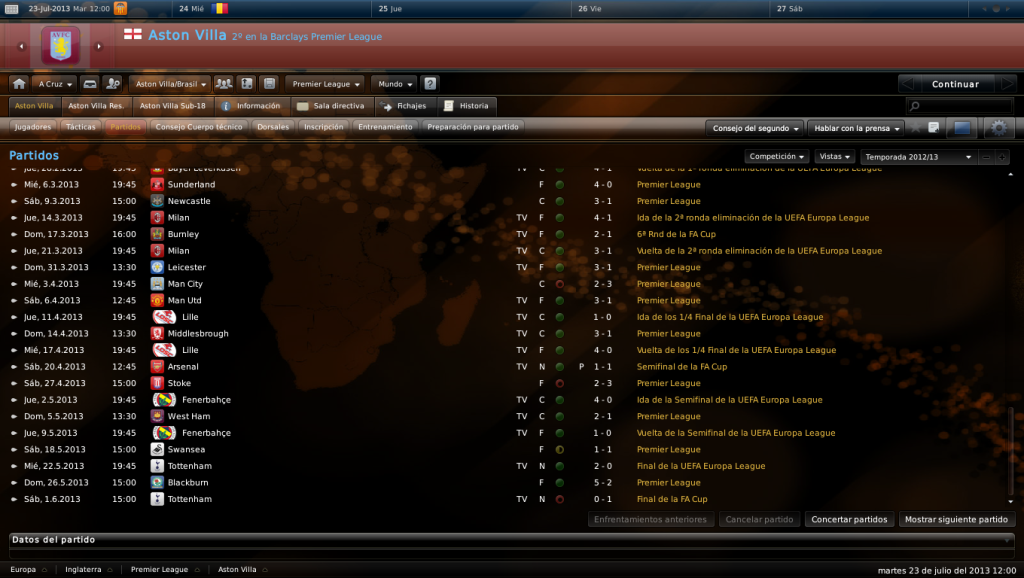This screenshot has width=1024, height=578.
Task: Click the keyboard icon beside the date
Action: (x=11, y=8)
